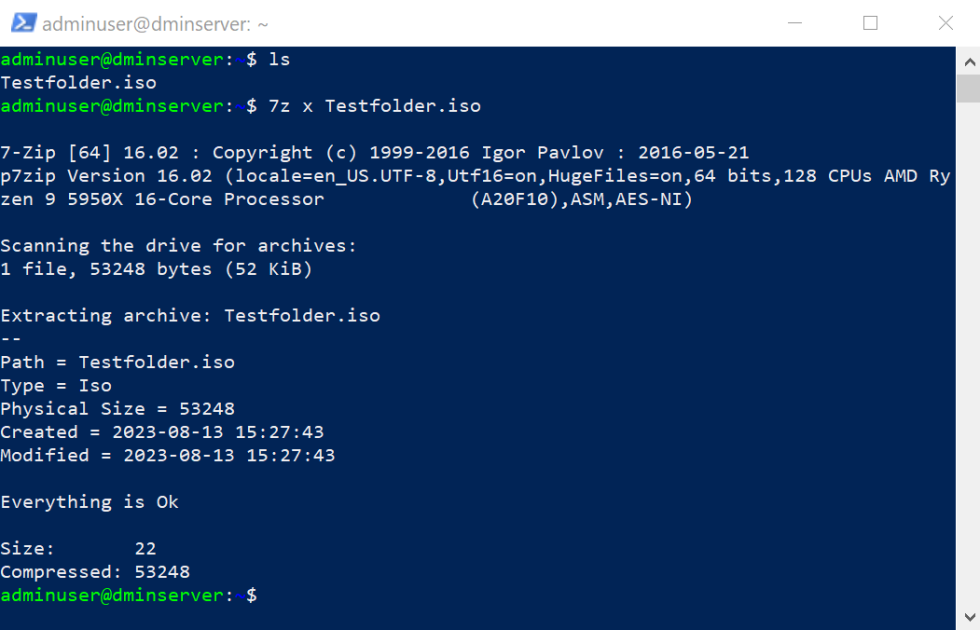Viewport: 980px width, 630px height.
Task: Click the Extracting archive: Testfolder.iso line
Action: (190, 315)
